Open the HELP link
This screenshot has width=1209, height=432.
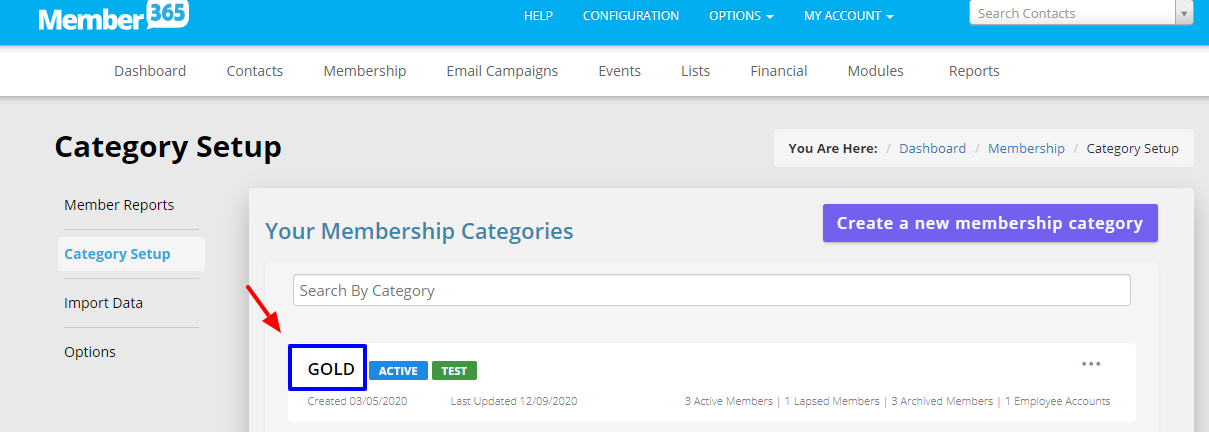click(538, 16)
